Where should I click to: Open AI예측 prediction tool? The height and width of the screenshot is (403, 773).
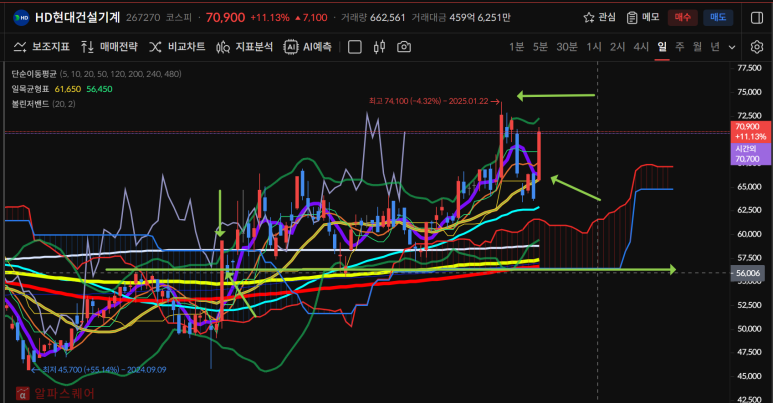coord(308,47)
